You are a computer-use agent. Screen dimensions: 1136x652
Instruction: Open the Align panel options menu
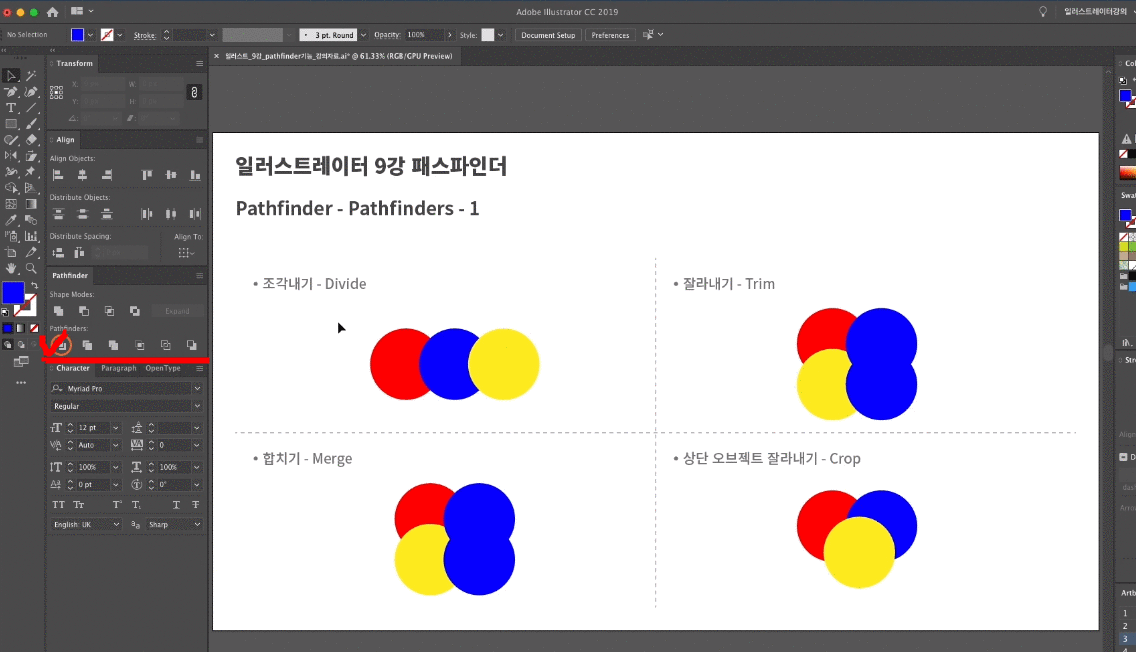coord(199,140)
